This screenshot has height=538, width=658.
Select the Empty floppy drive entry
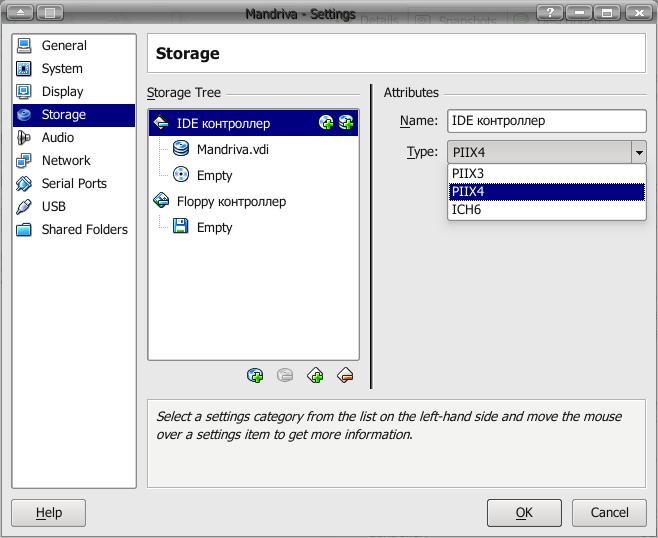(214, 227)
